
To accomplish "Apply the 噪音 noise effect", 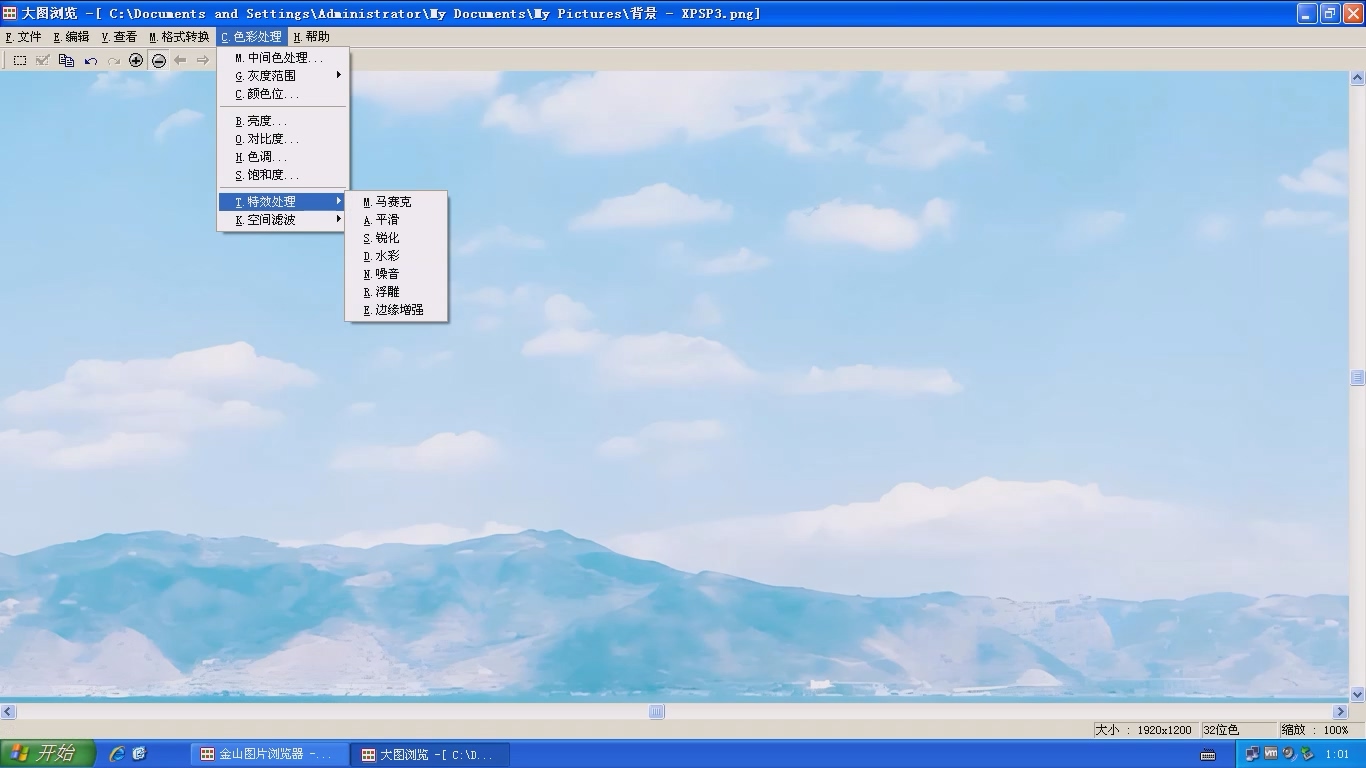I will click(x=396, y=274).
